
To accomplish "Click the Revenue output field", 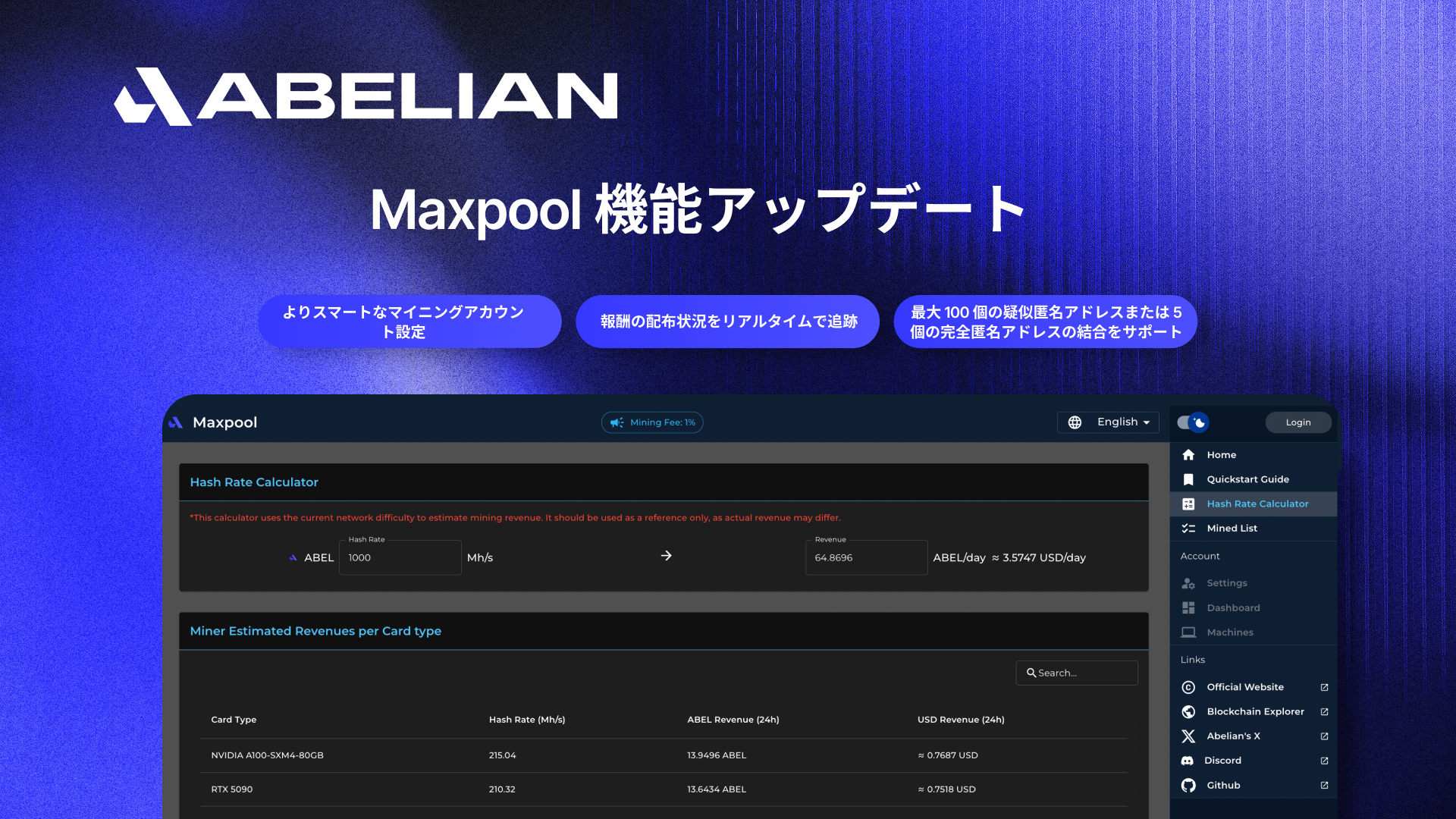I will [x=866, y=557].
